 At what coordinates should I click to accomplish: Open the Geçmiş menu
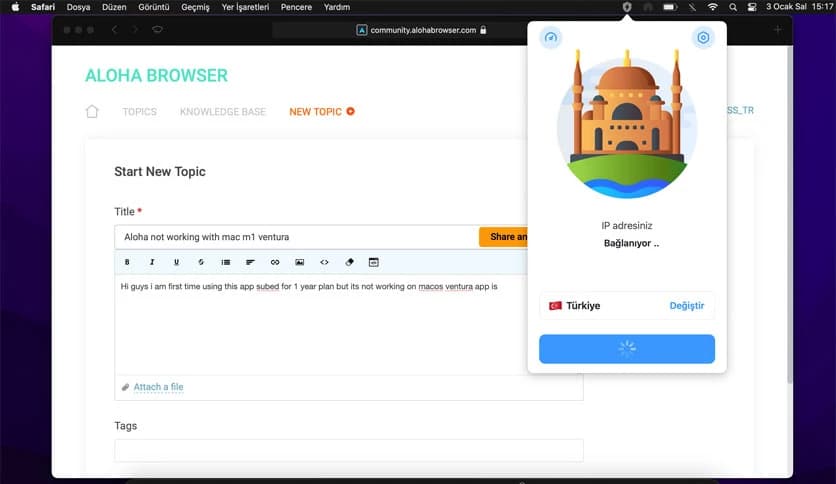(x=195, y=7)
